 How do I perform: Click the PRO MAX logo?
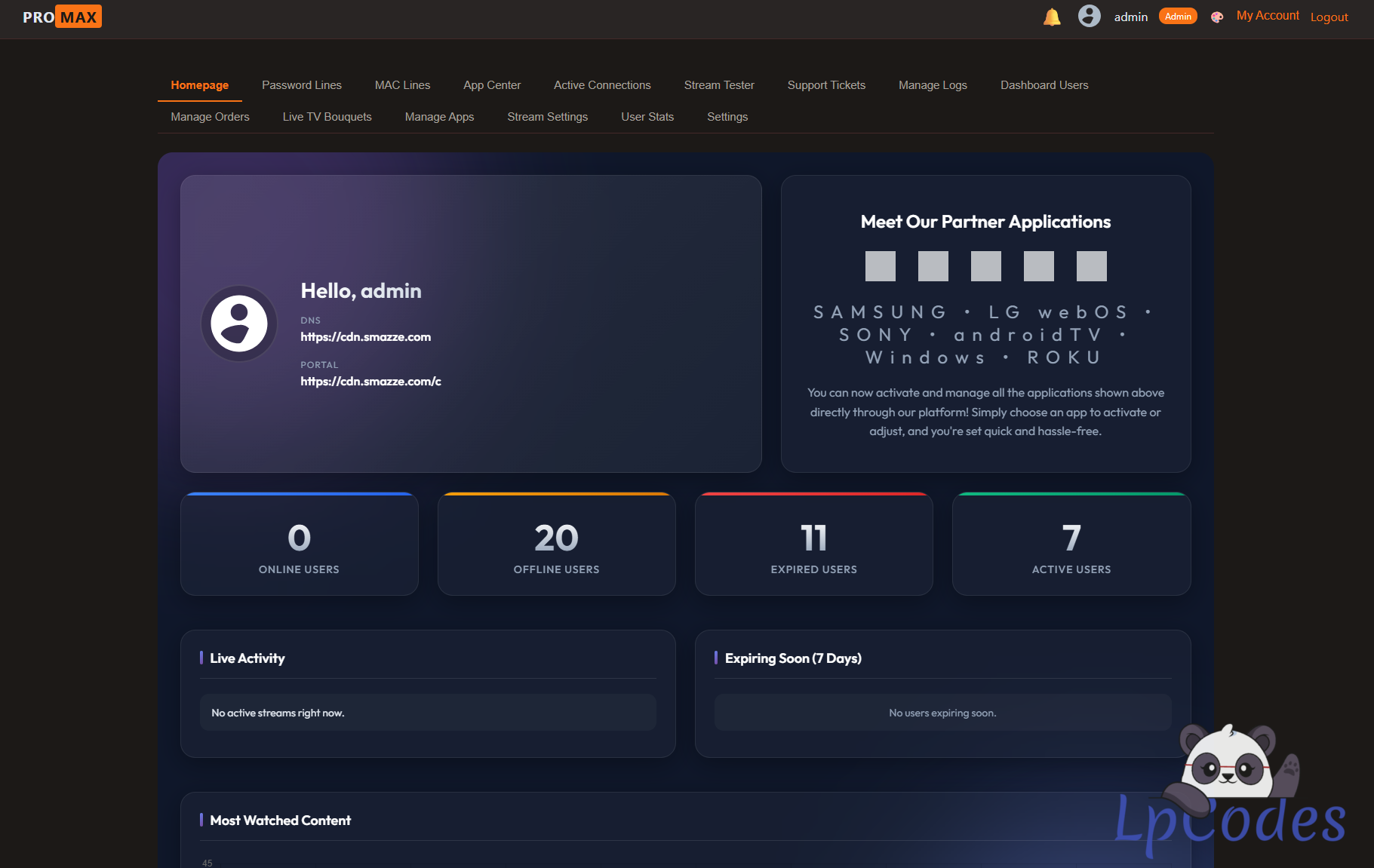pos(62,17)
